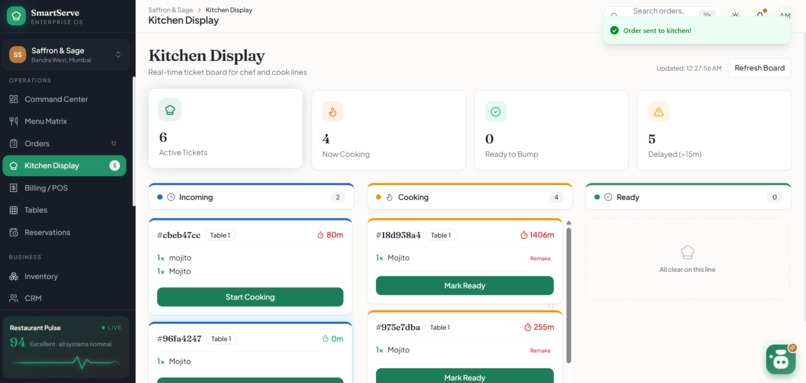Image resolution: width=806 pixels, height=383 pixels.
Task: Click the Command Center grid icon
Action: tap(14, 99)
